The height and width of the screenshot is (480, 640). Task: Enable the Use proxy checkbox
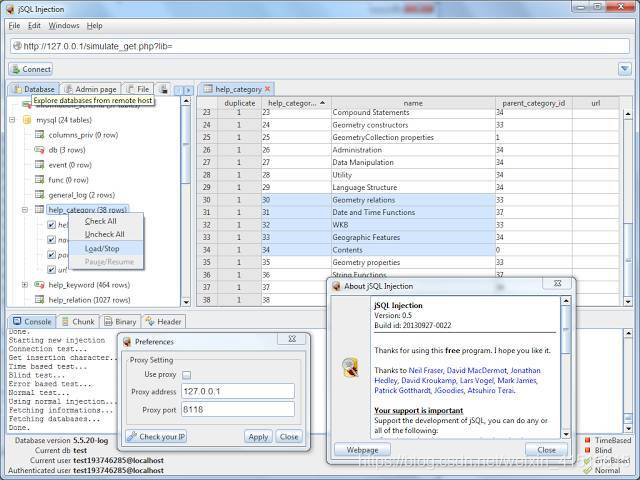coord(187,375)
